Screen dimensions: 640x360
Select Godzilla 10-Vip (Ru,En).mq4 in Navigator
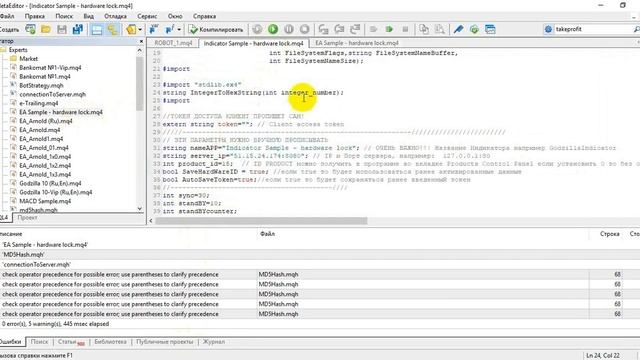[56, 192]
